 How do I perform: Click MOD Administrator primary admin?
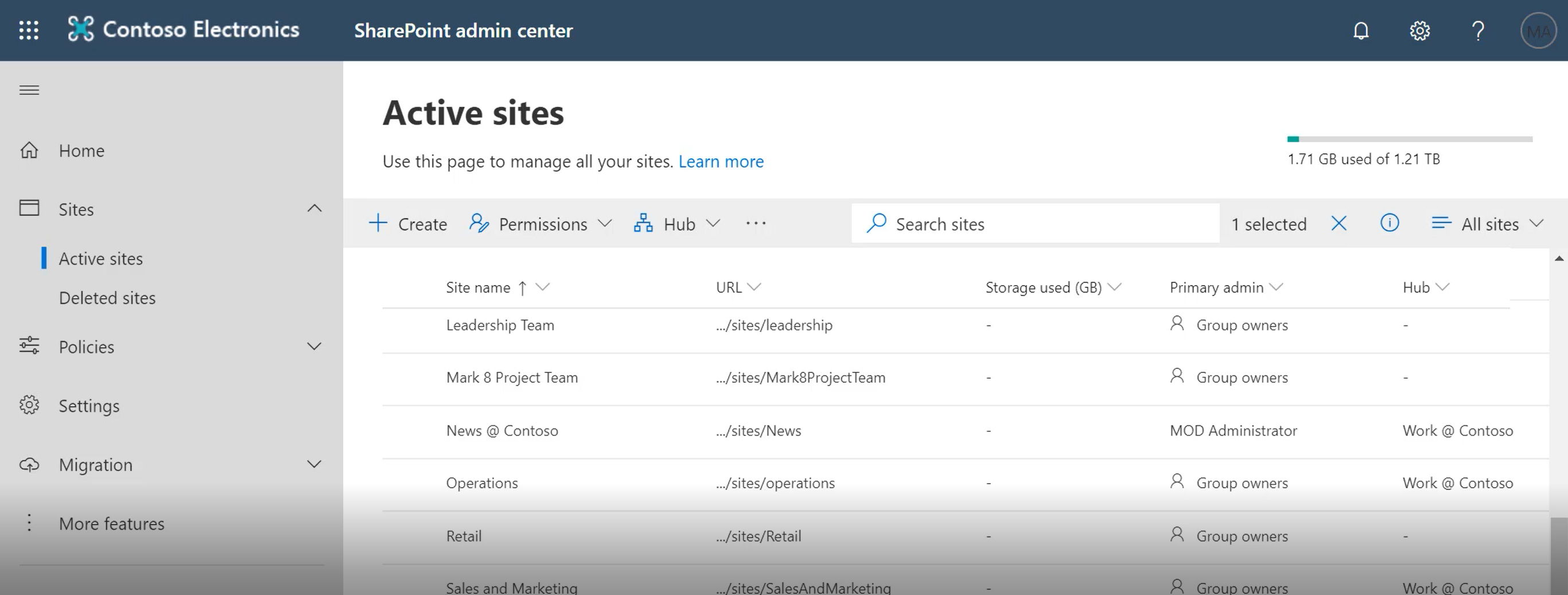coord(1233,430)
